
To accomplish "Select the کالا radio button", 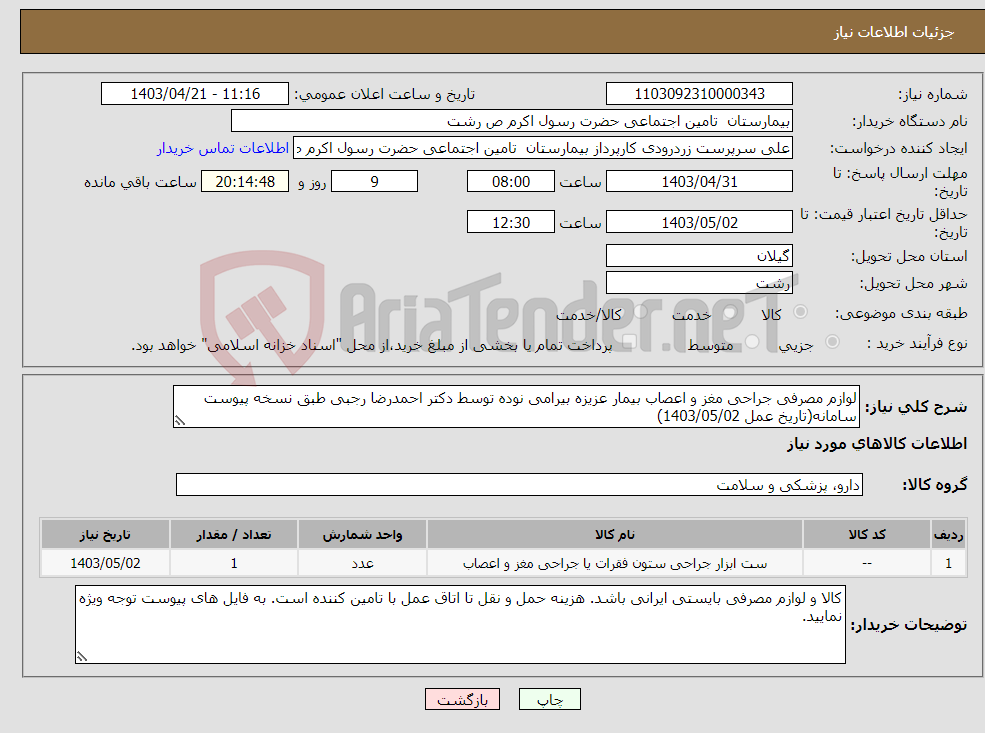I will (x=800, y=312).
